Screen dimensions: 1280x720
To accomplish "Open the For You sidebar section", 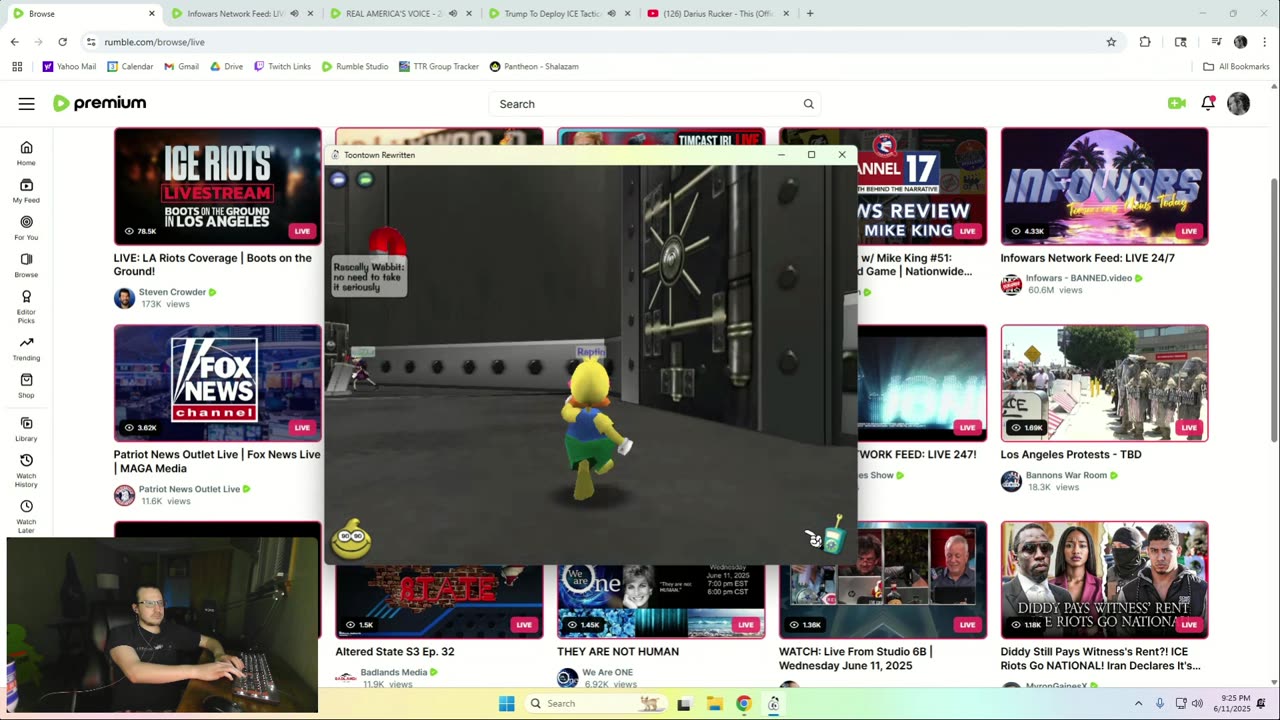I will point(26,227).
